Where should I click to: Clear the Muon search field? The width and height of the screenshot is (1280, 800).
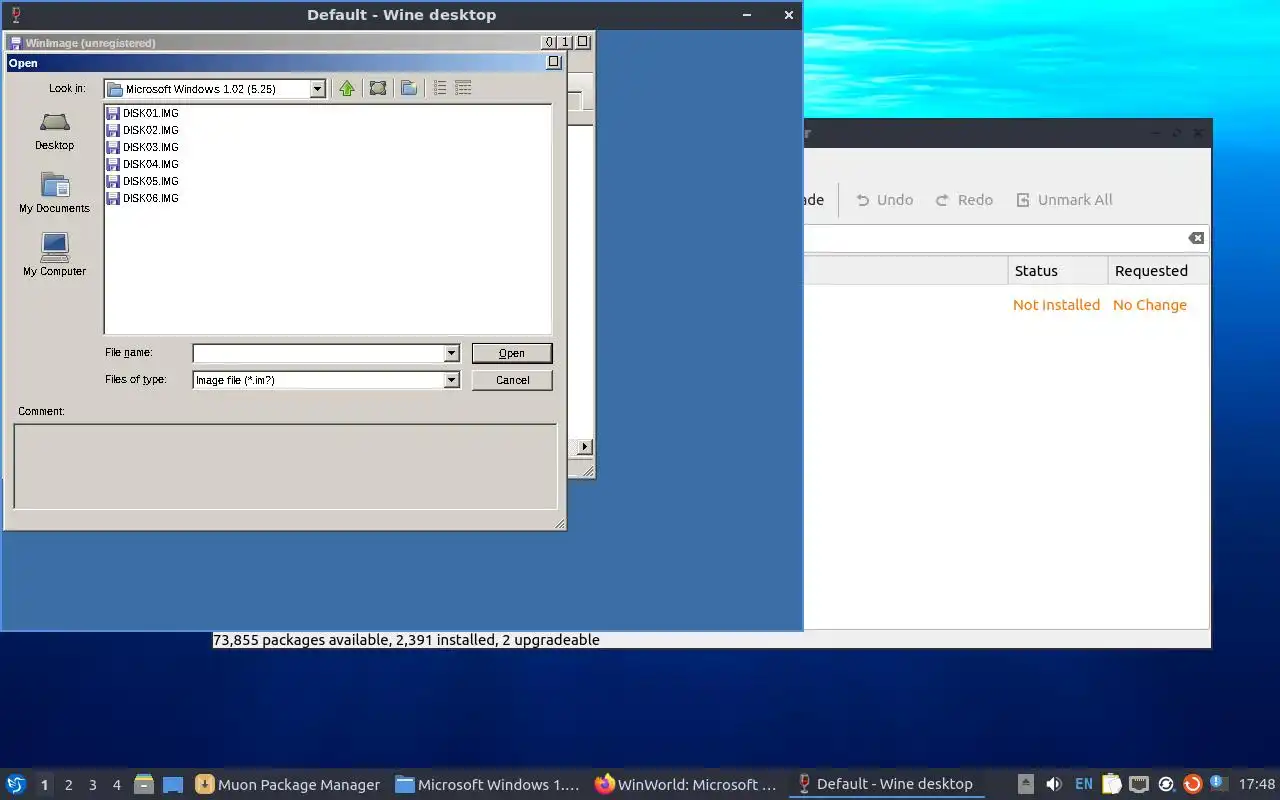pyautogui.click(x=1196, y=238)
